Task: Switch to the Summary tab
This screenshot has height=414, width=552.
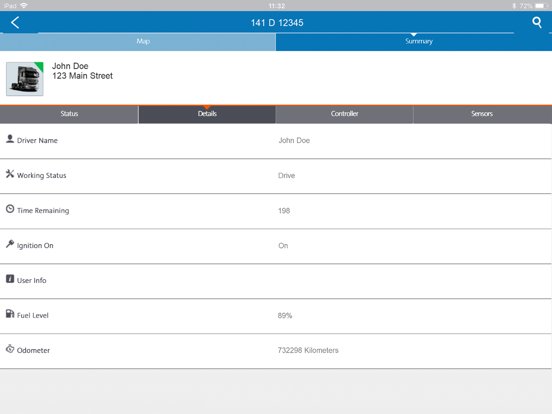Action: pyautogui.click(x=414, y=42)
